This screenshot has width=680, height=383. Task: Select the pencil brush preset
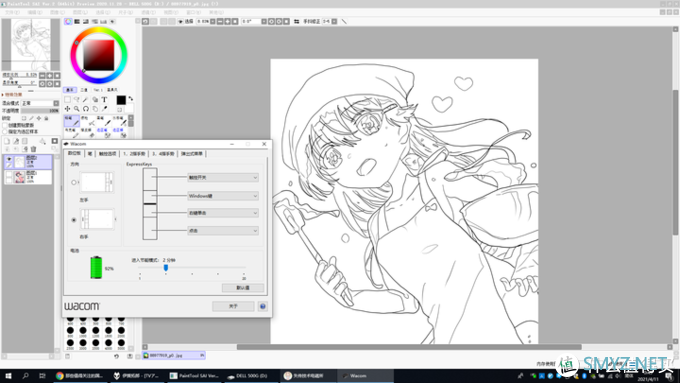tap(72, 121)
